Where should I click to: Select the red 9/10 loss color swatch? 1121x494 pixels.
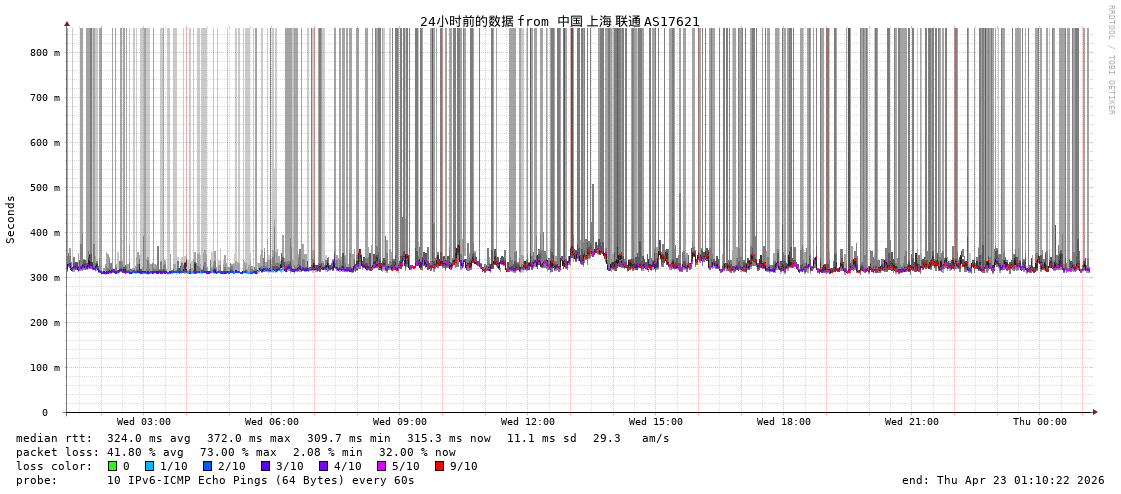439,466
